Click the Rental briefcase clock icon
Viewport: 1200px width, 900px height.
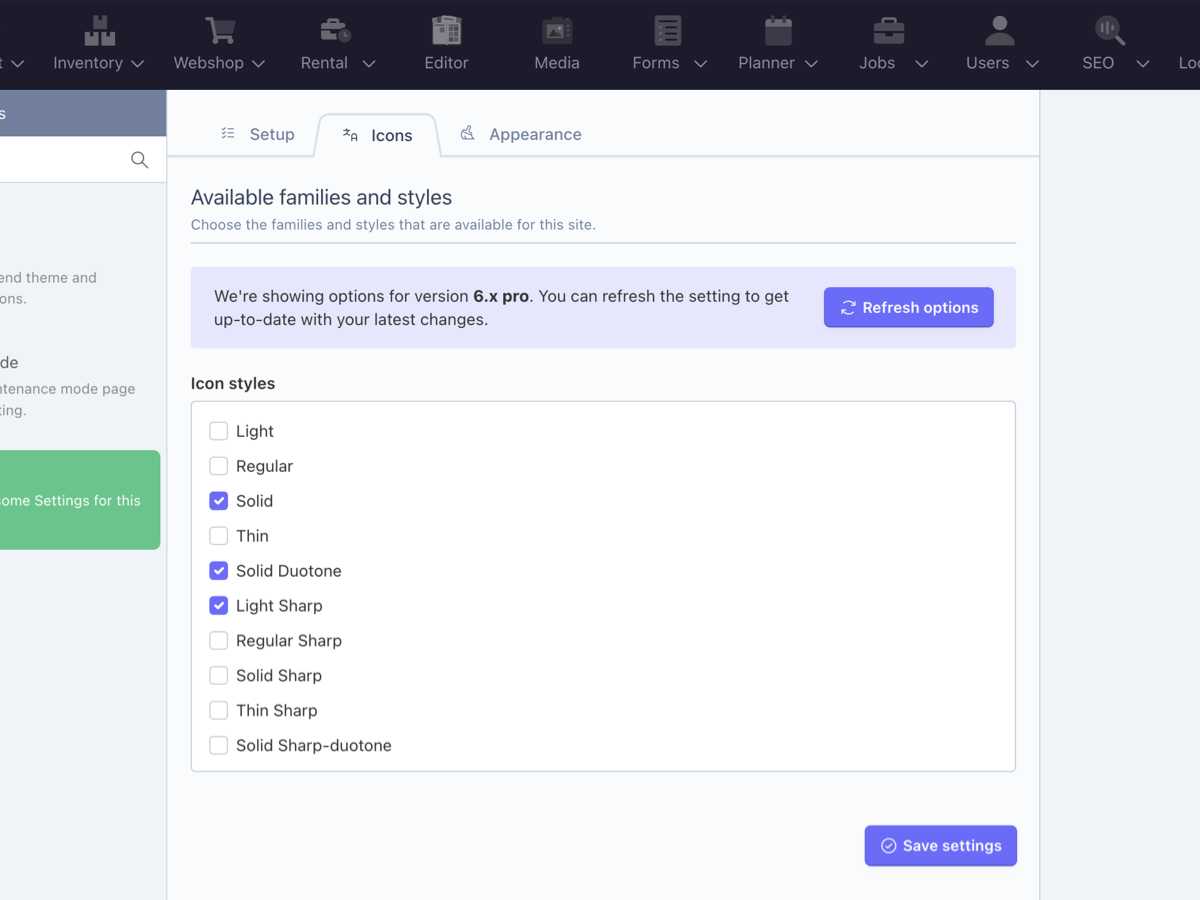pyautogui.click(x=336, y=30)
